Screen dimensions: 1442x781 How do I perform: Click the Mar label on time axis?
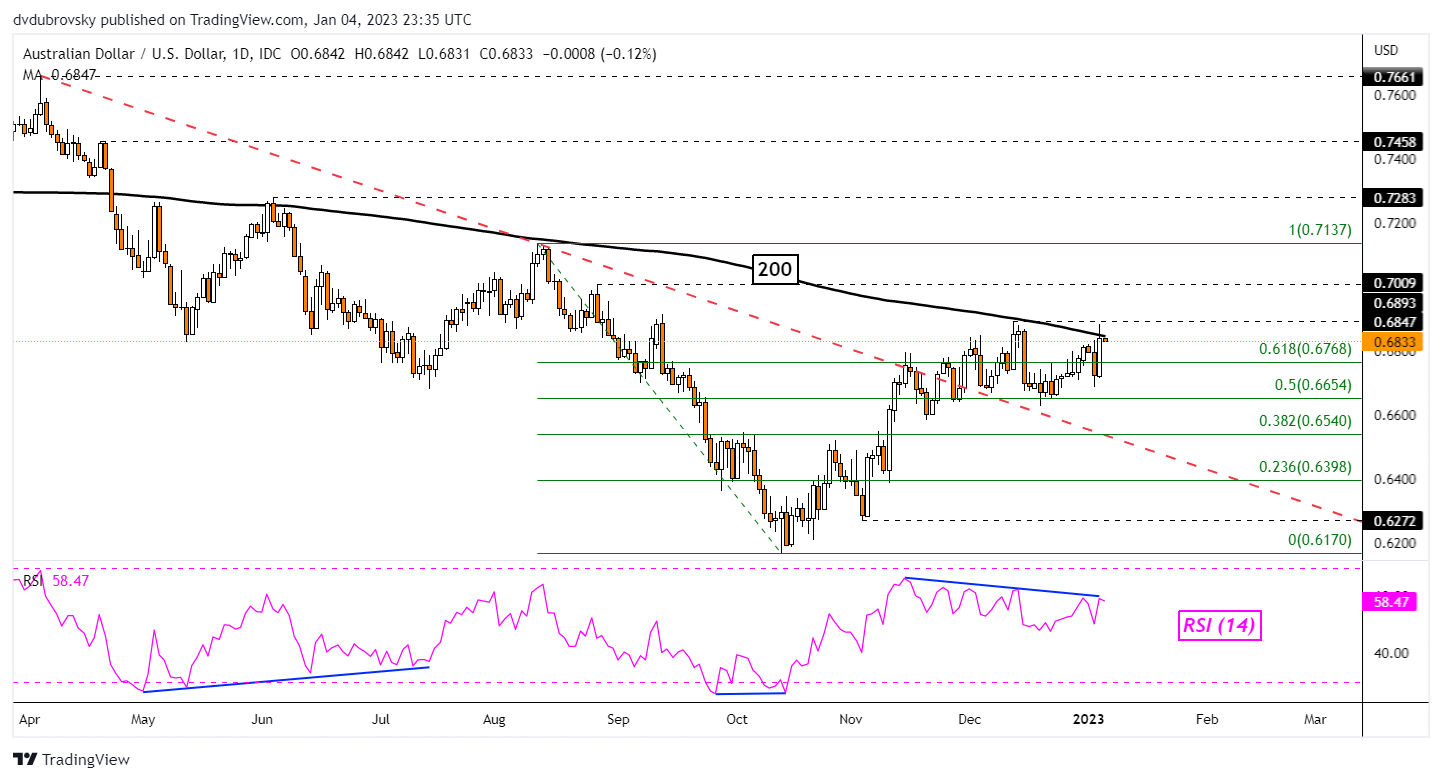click(x=1315, y=719)
